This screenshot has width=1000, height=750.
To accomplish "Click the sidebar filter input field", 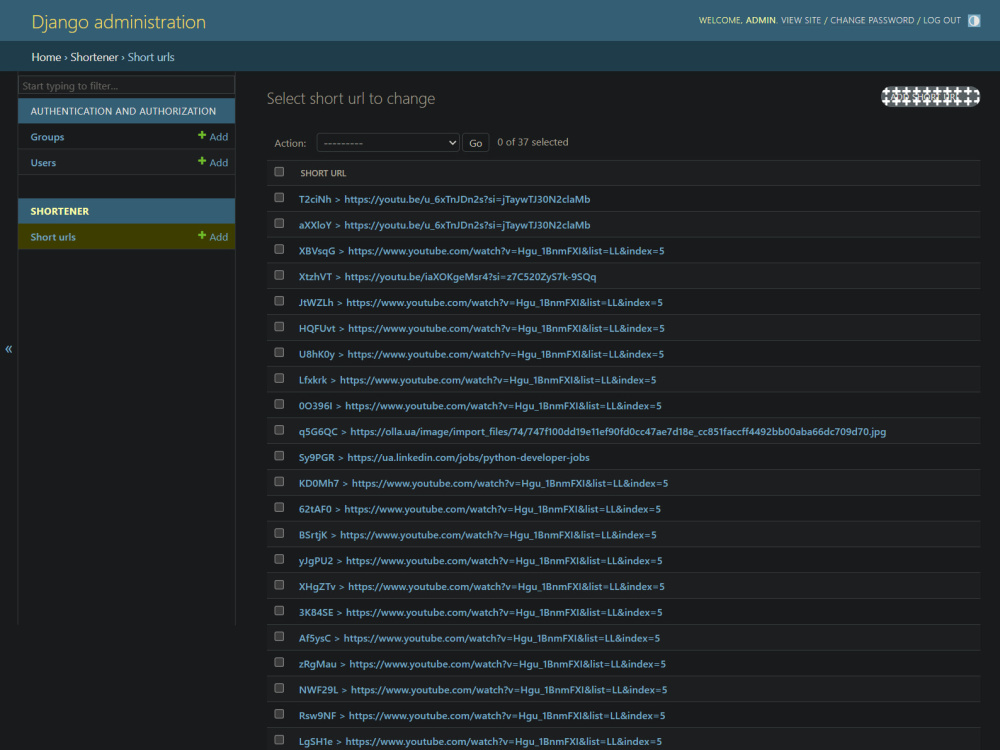I will pyautogui.click(x=126, y=85).
